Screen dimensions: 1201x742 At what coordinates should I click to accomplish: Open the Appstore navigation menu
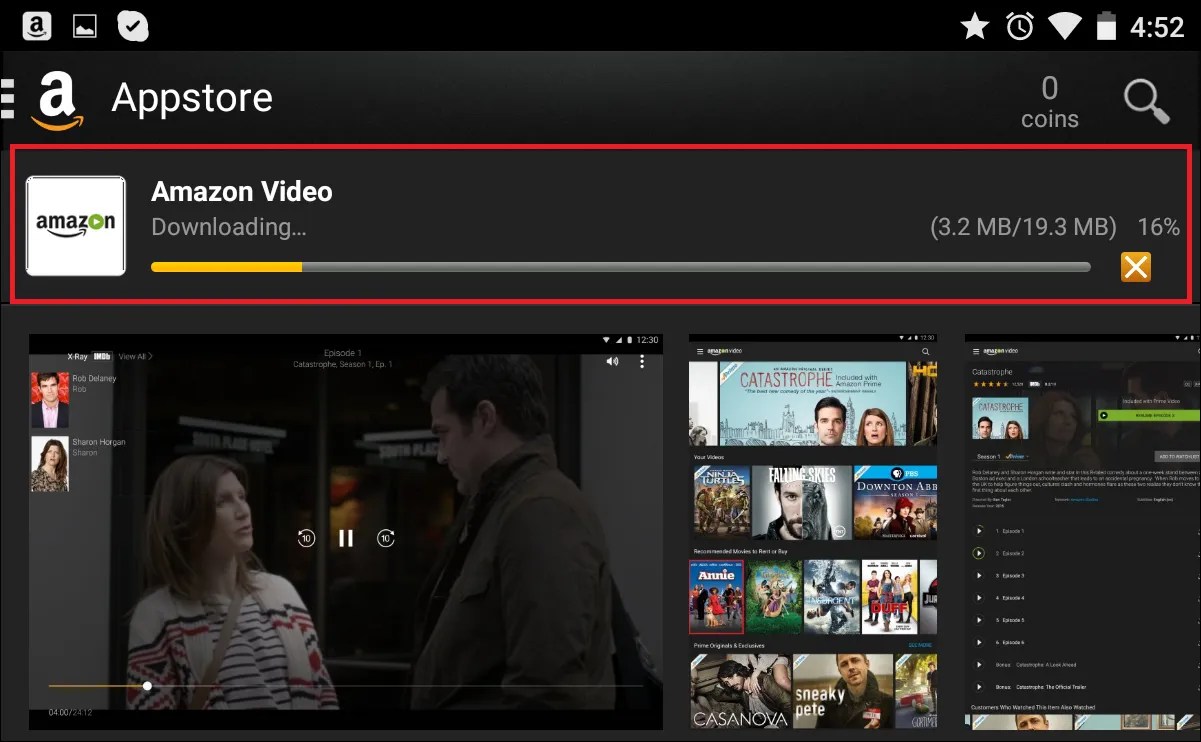[7, 96]
